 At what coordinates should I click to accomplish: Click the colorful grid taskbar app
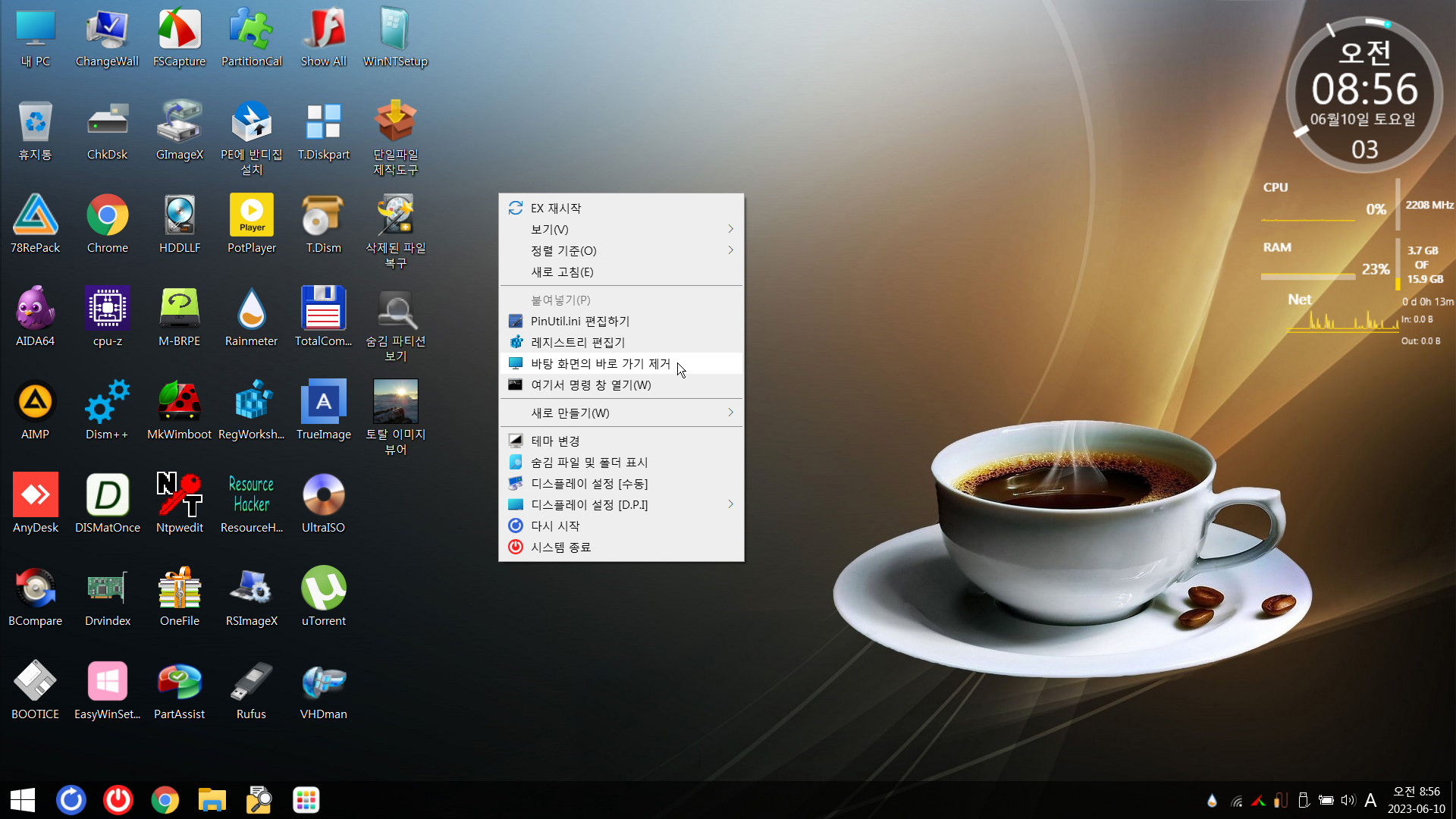pos(306,800)
